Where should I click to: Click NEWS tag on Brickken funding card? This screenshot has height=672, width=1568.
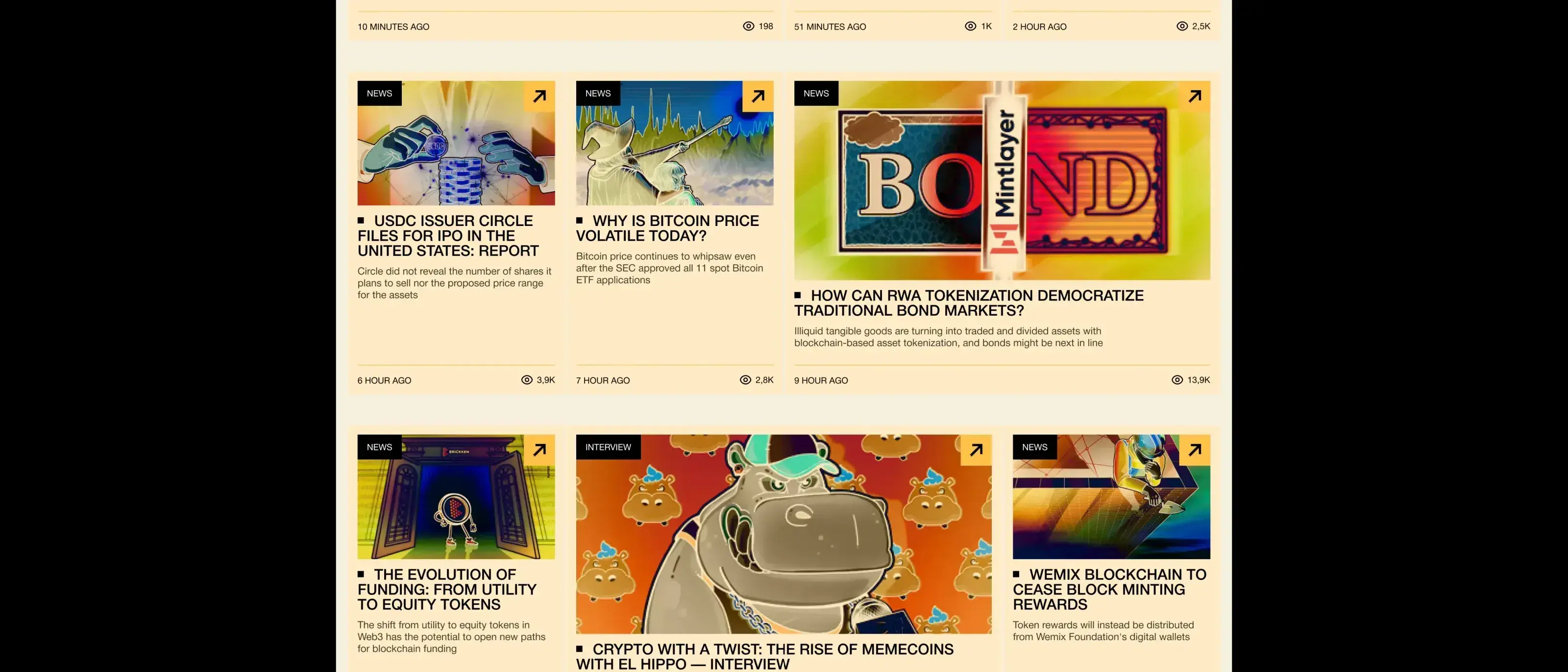379,447
